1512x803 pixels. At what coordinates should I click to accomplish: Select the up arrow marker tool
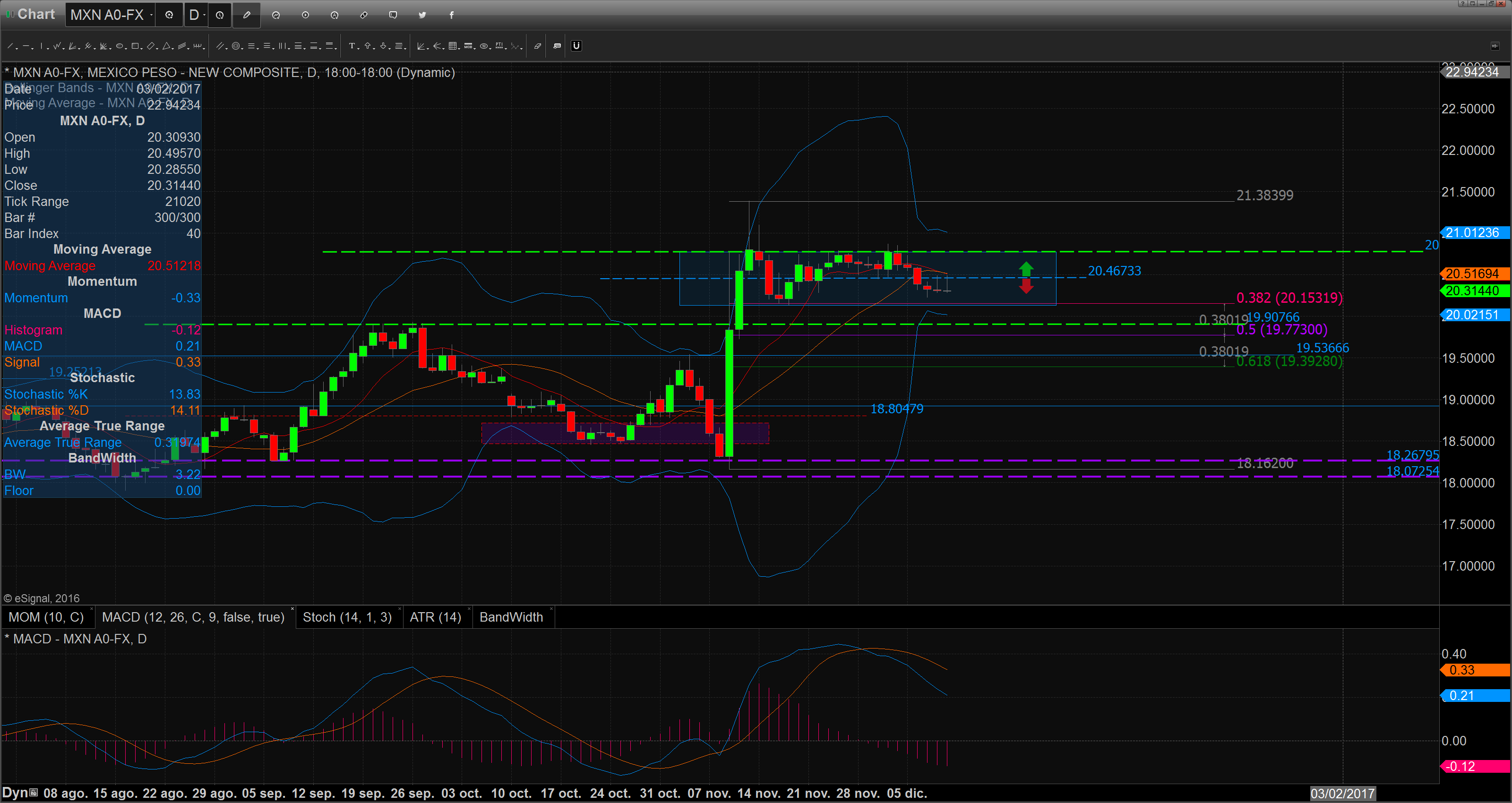click(368, 46)
